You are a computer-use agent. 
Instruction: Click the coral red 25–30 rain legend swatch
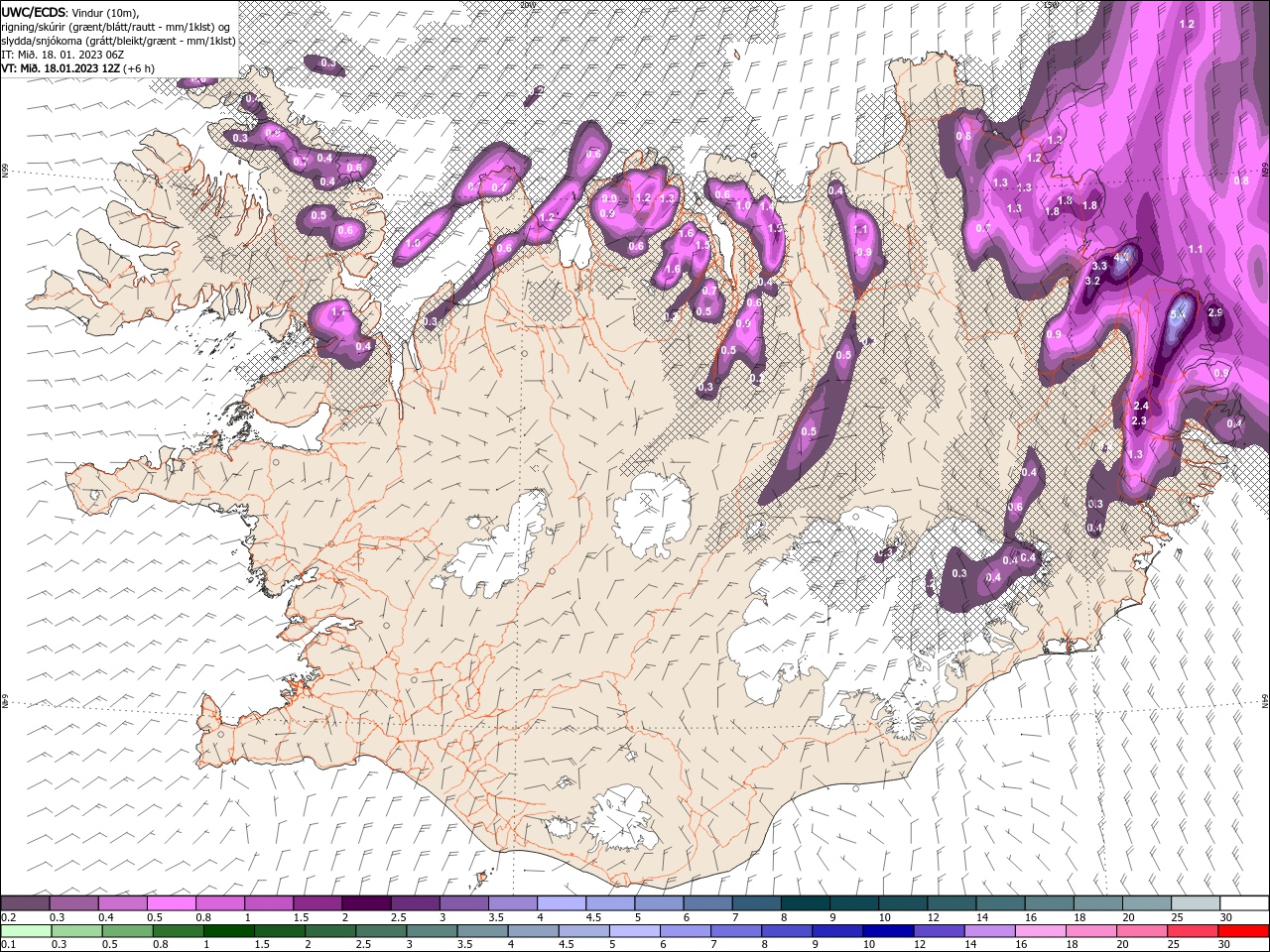(x=1192, y=931)
